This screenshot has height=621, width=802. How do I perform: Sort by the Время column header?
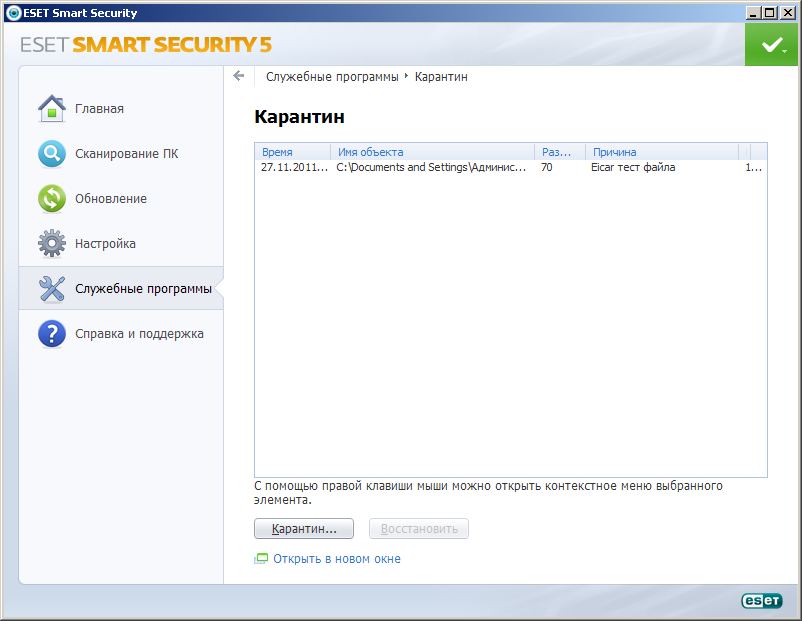293,152
